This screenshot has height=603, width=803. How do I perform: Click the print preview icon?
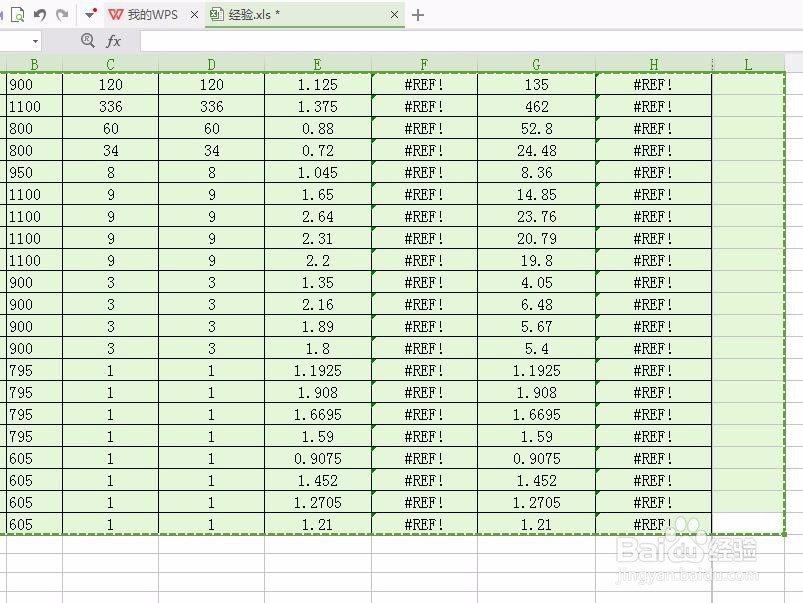click(17, 15)
